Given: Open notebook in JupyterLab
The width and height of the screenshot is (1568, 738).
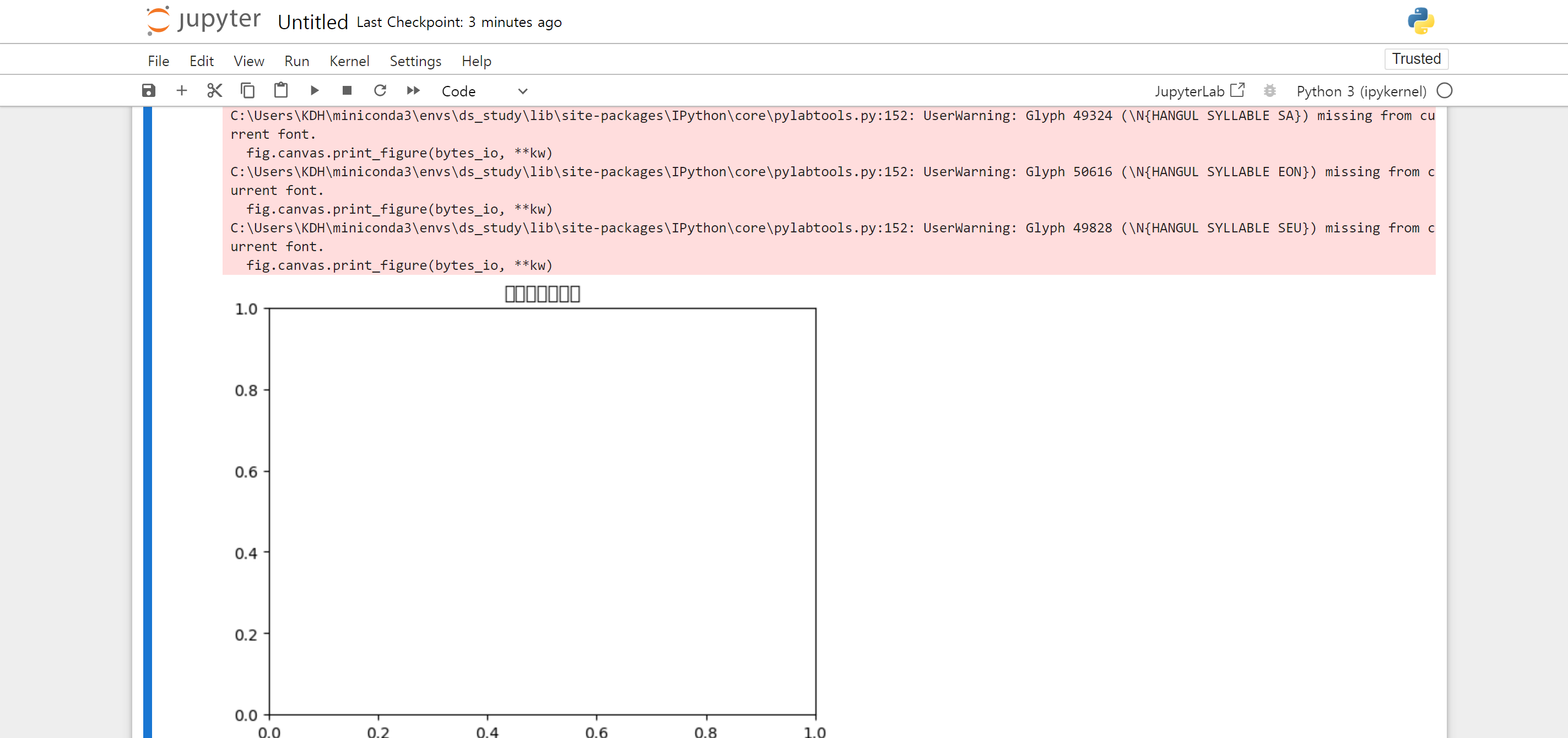Looking at the screenshot, I should (1199, 91).
